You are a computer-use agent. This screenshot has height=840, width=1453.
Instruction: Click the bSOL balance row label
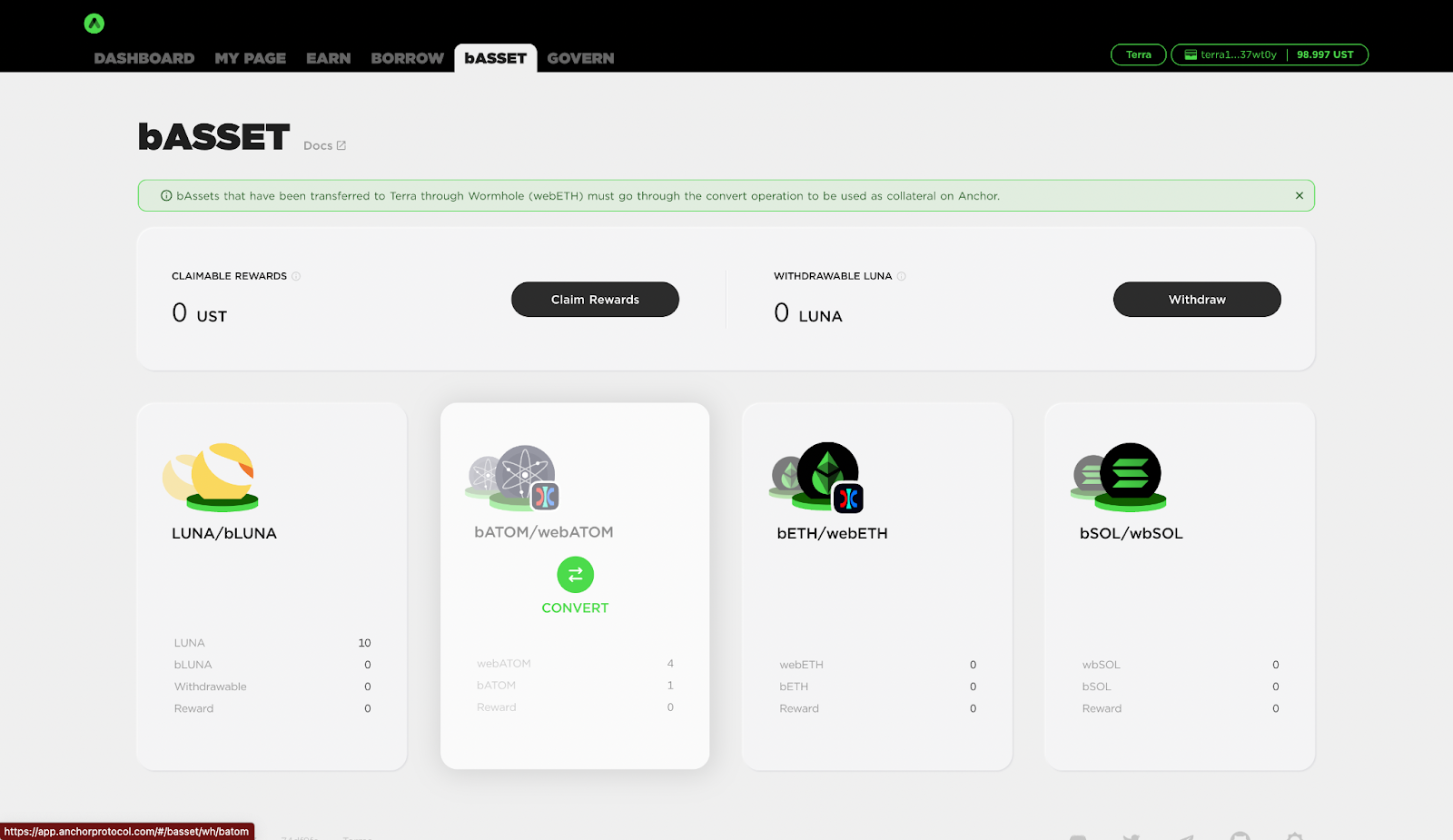coord(1096,687)
